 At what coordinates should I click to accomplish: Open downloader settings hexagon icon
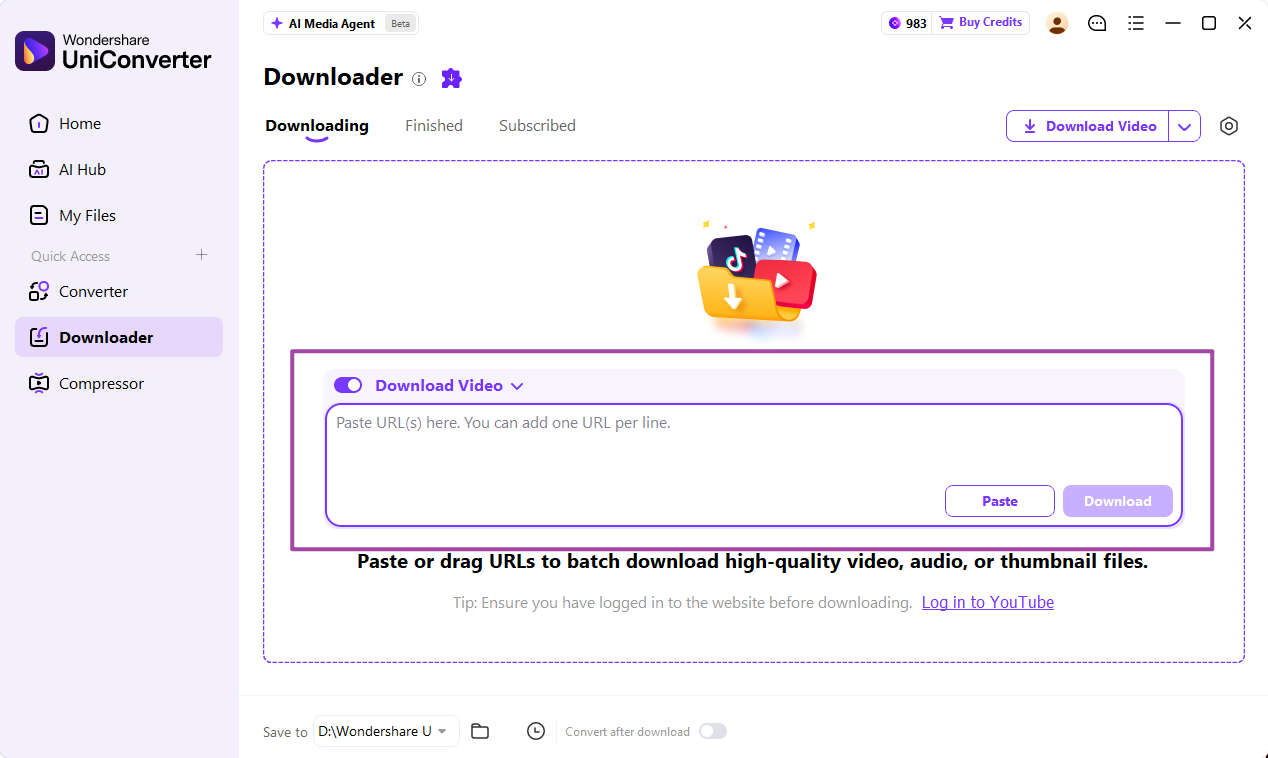pos(1229,126)
